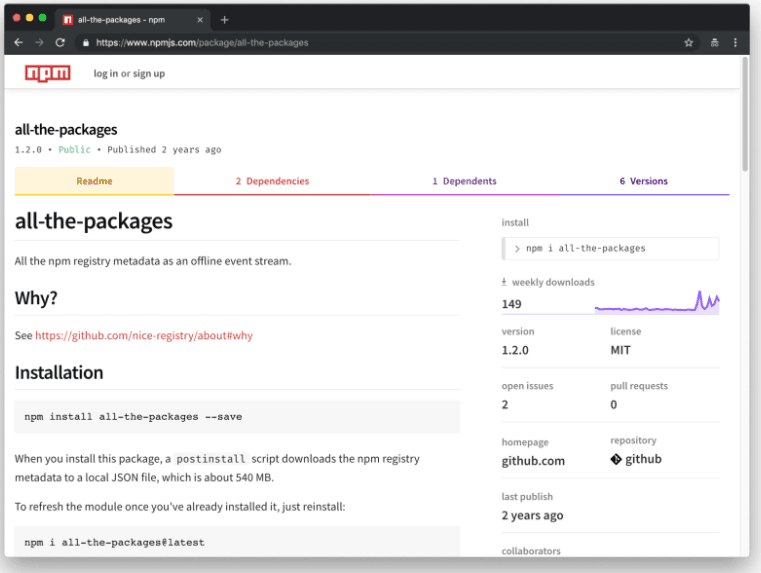Image resolution: width=761 pixels, height=573 pixels.
Task: Click the incognito profile icon in toolbar
Action: click(x=714, y=43)
